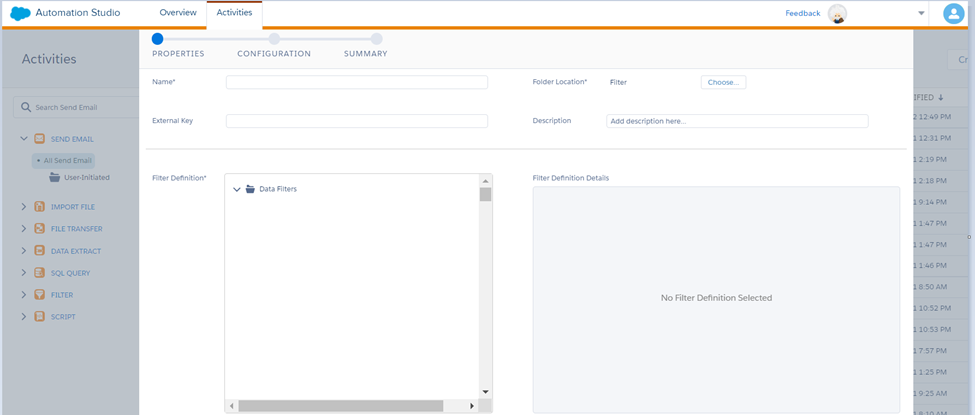The width and height of the screenshot is (975, 415).
Task: Select the User-Initiated folder
Action: tap(84, 177)
